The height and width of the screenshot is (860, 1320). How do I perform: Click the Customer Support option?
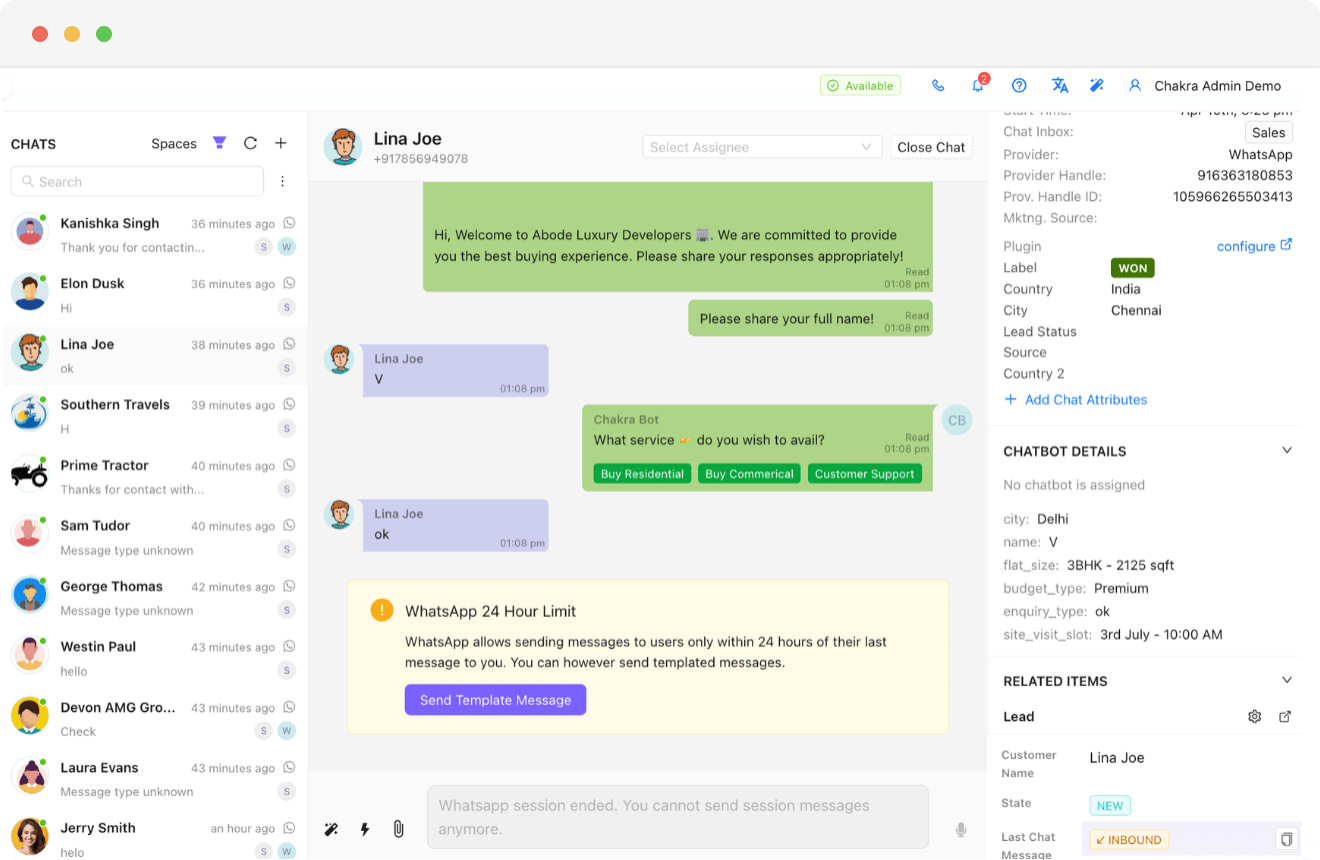(865, 474)
